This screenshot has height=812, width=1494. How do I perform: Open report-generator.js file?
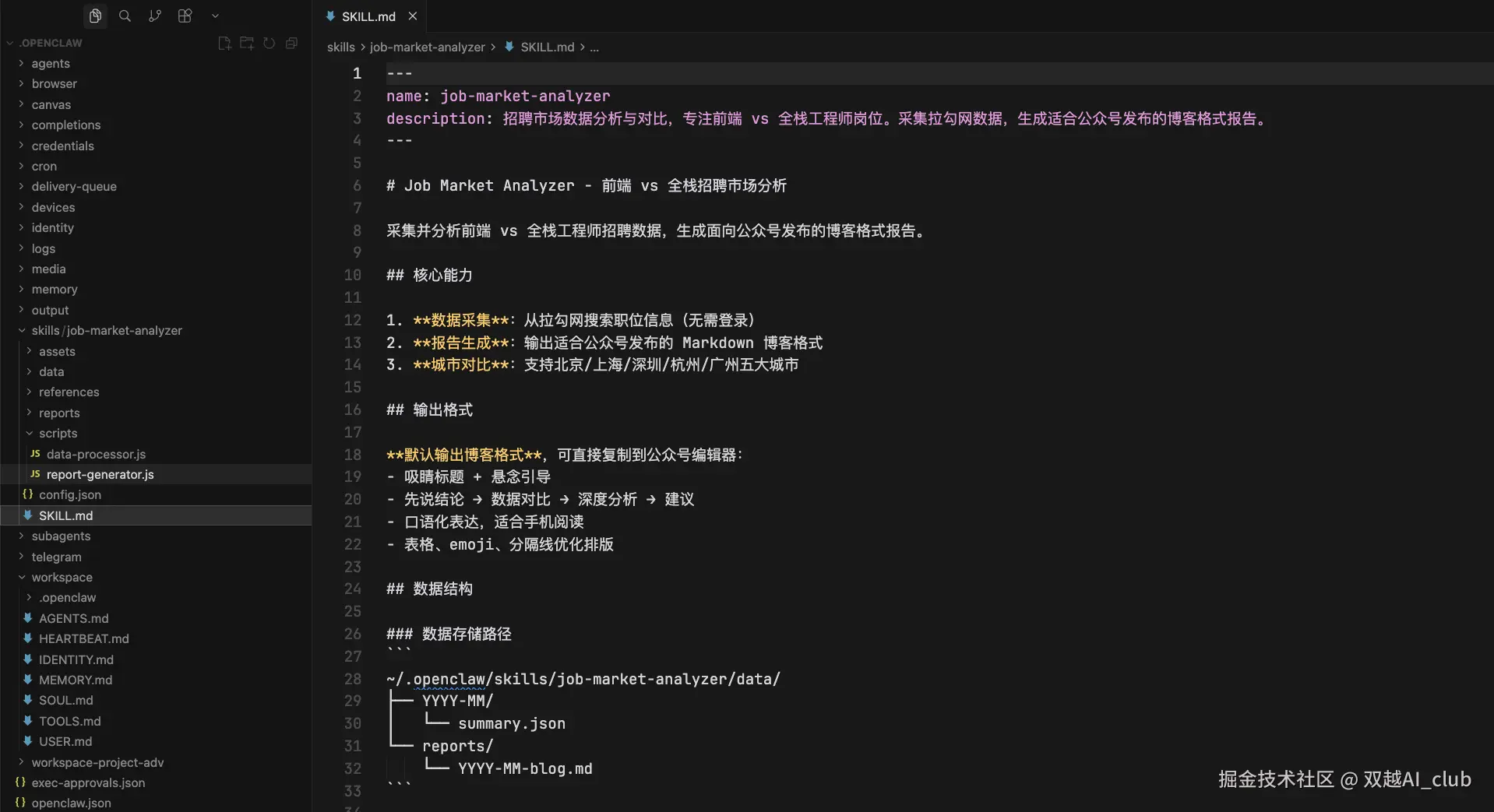[100, 475]
